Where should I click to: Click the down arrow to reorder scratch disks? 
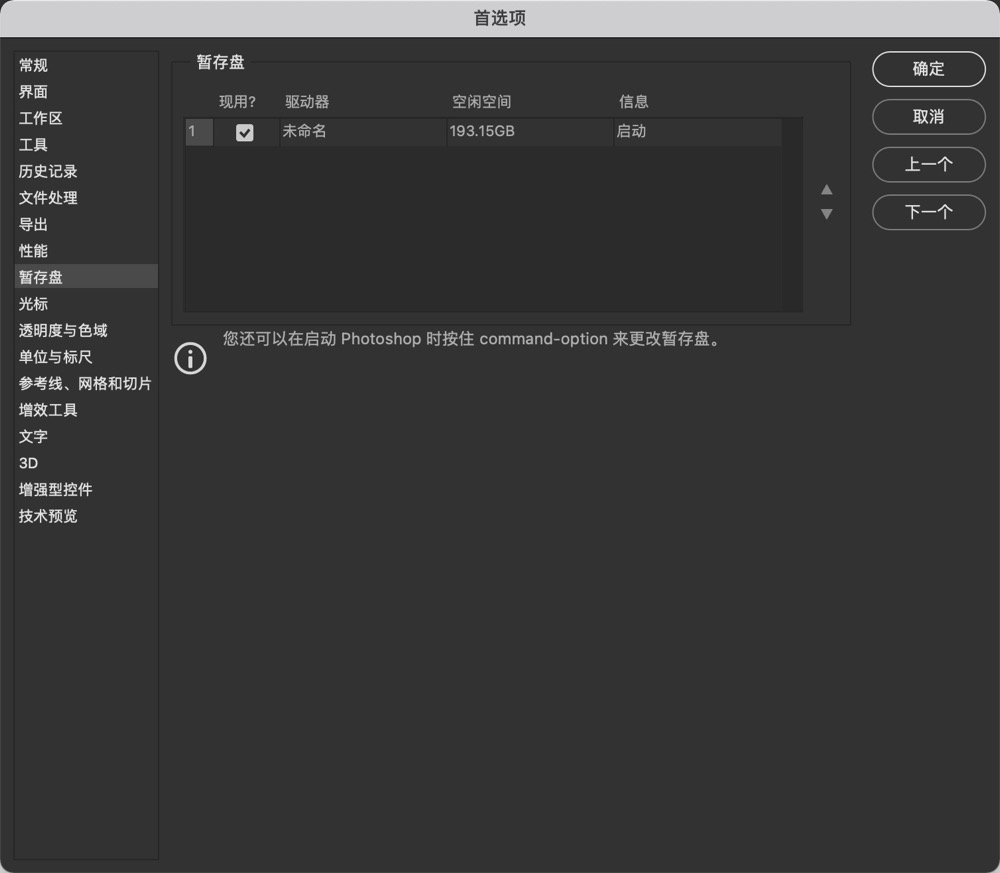pyautogui.click(x=826, y=213)
